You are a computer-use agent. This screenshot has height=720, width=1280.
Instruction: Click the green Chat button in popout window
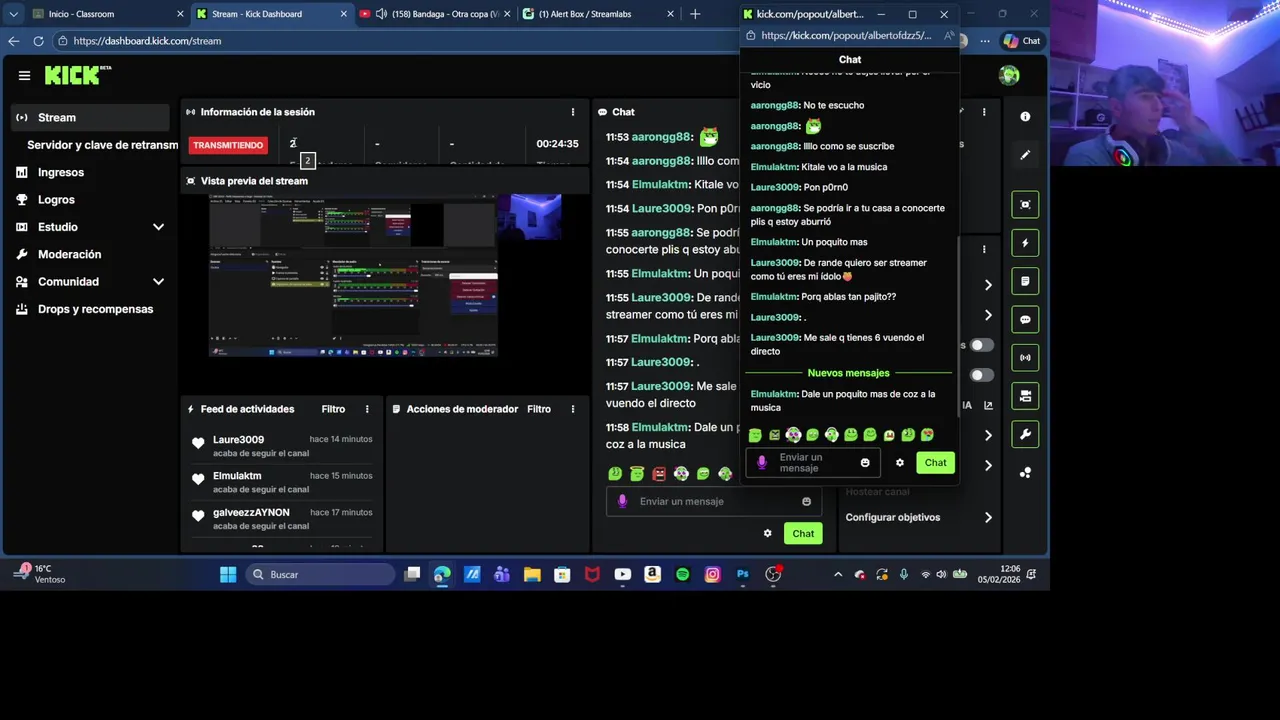click(935, 462)
